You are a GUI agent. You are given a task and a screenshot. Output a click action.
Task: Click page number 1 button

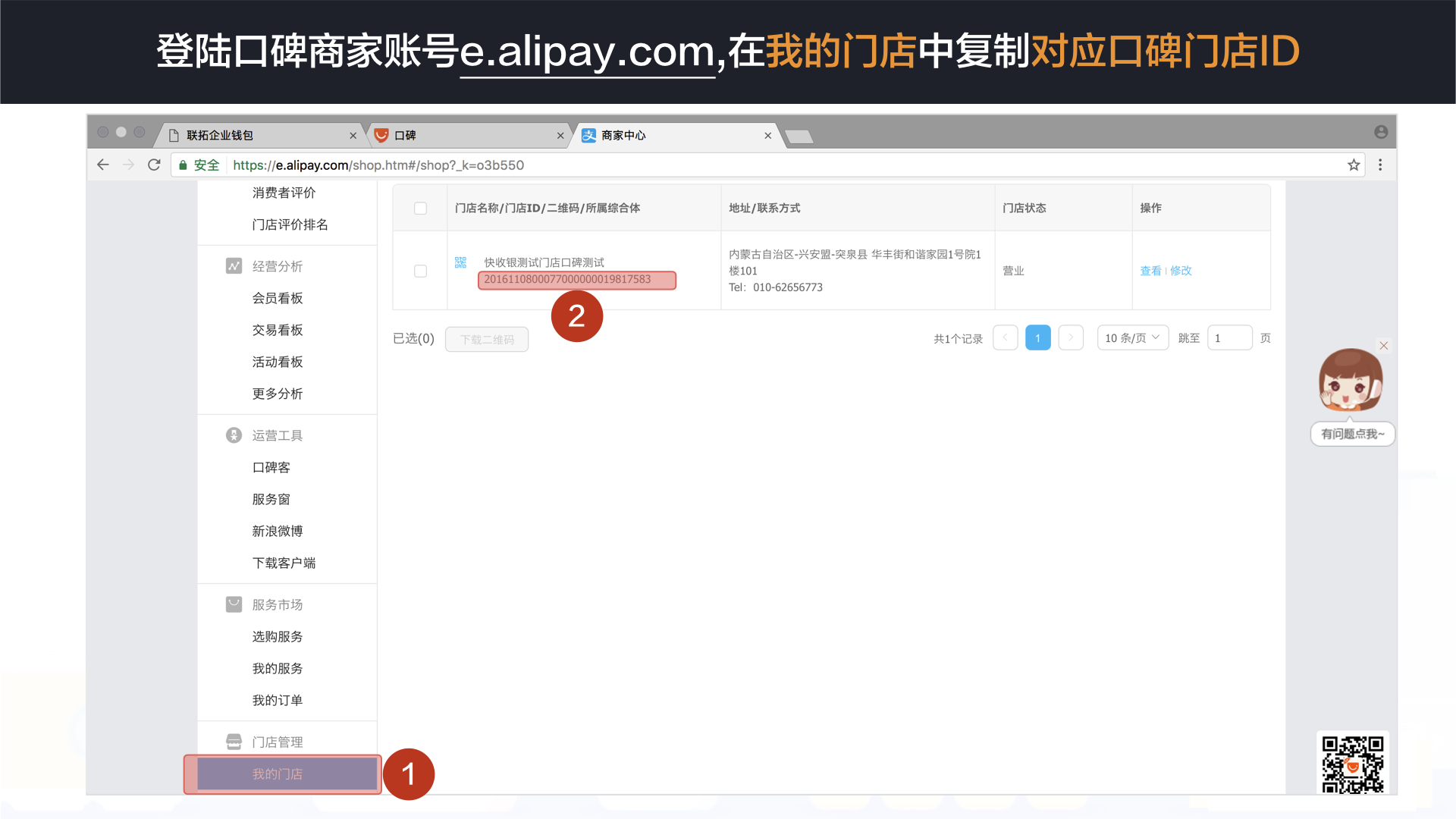1038,337
